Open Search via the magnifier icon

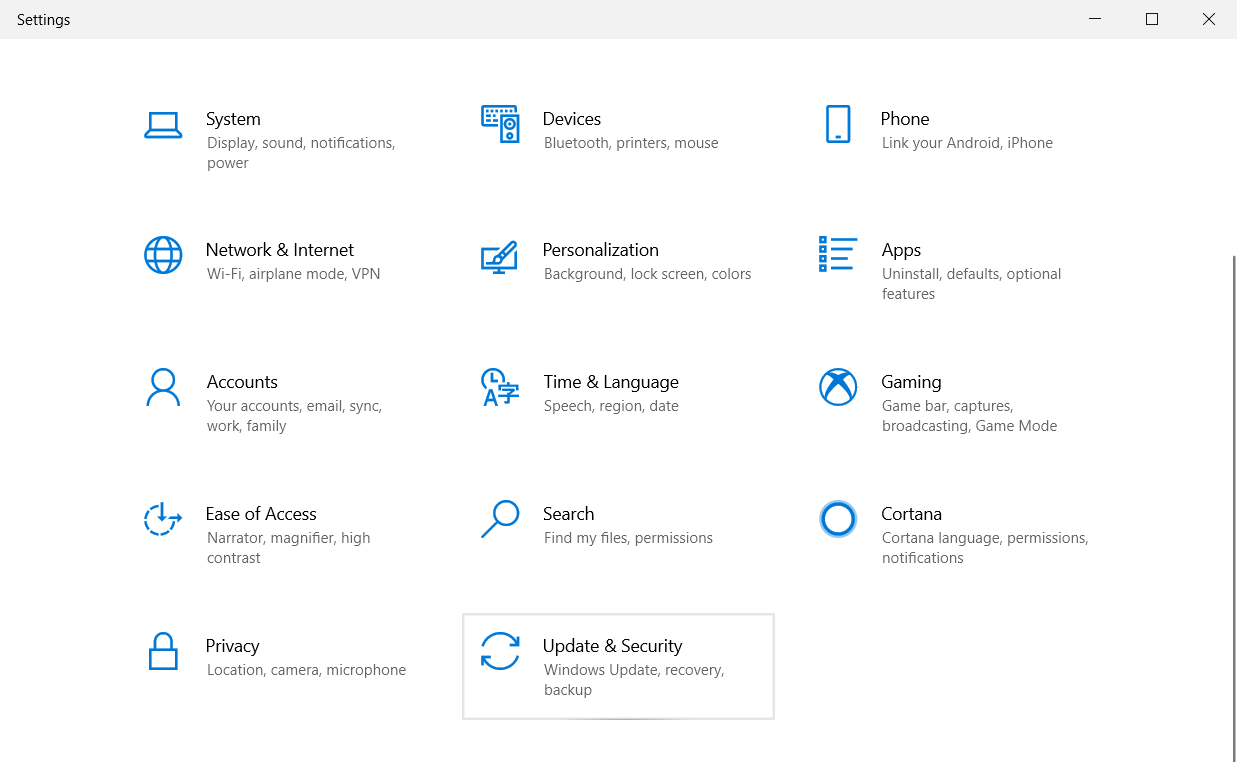(500, 520)
